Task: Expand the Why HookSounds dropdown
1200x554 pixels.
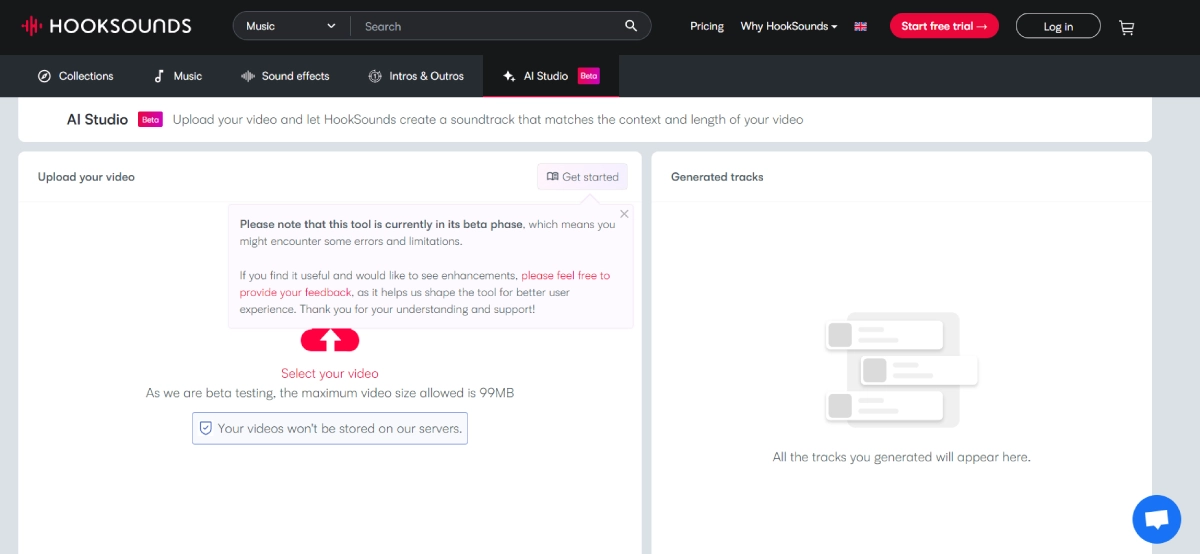Action: [789, 26]
